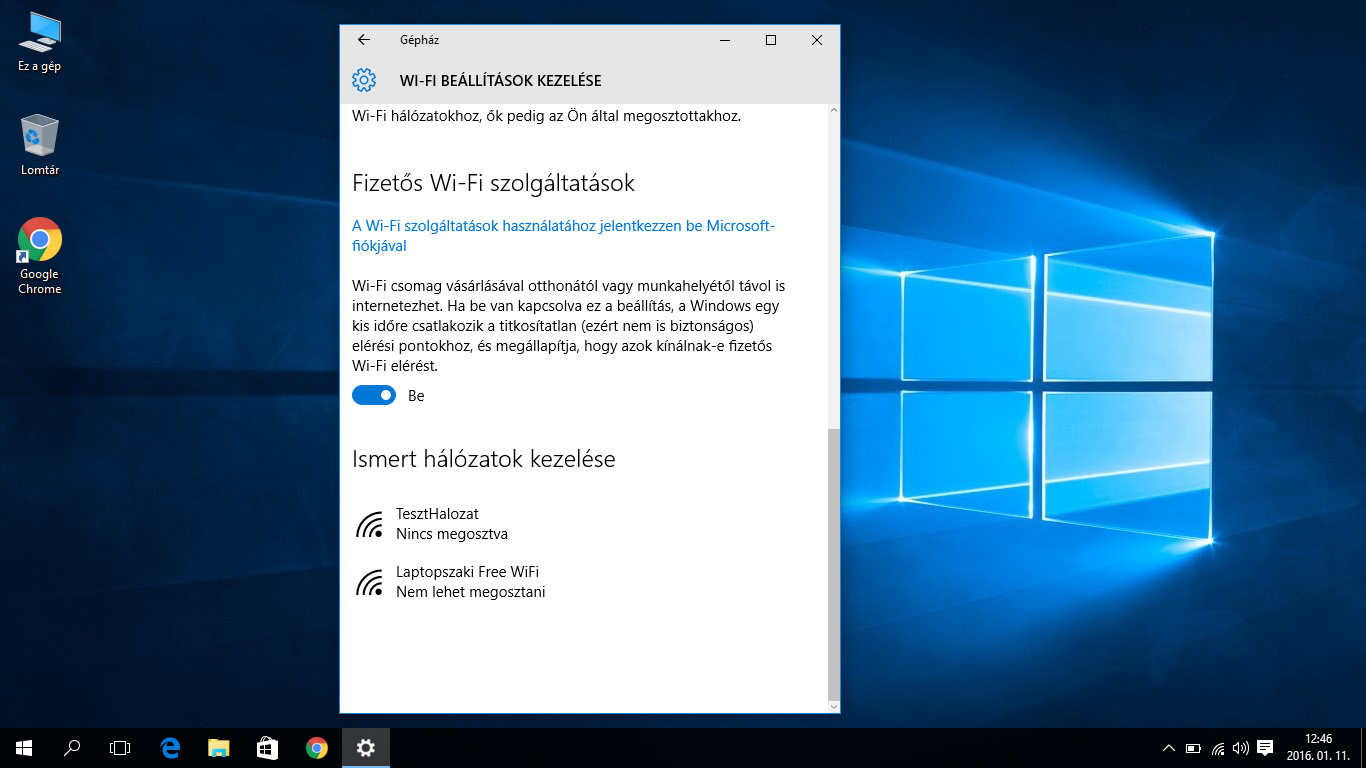Open the Action Center notifications icon
This screenshot has height=768, width=1366.
tap(1265, 748)
